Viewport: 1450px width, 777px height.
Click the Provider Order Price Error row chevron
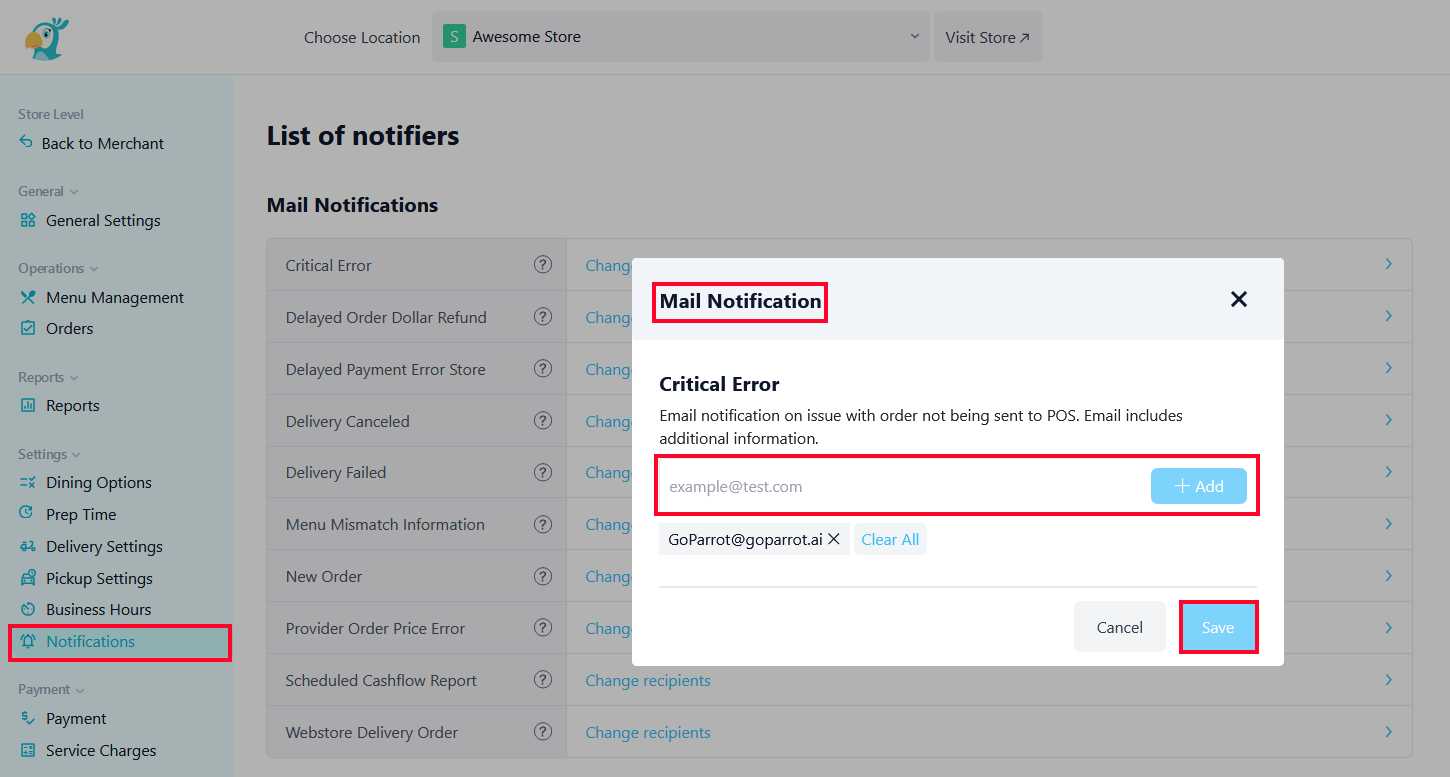tap(1389, 627)
